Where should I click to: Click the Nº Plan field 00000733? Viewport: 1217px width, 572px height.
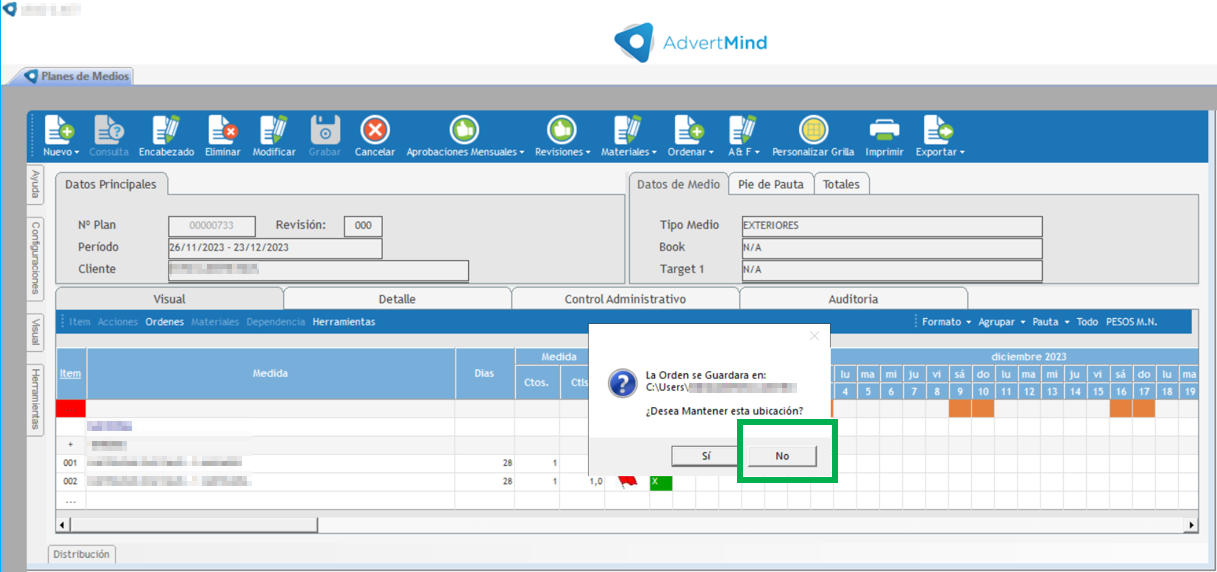pos(212,226)
